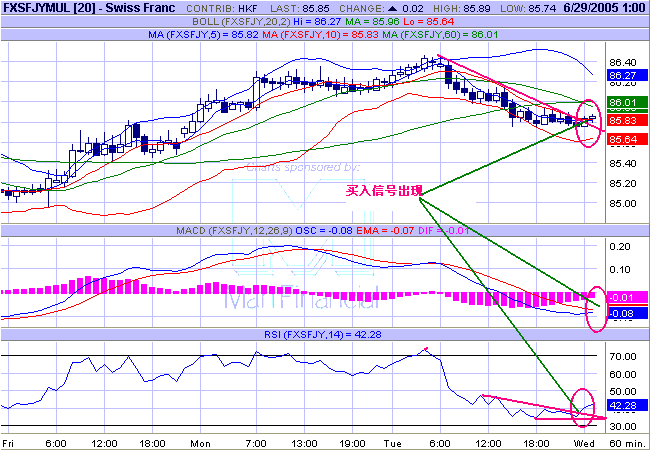Click the 'Fri' day label on time axis
This screenshot has height=450, width=650.
click(8, 443)
